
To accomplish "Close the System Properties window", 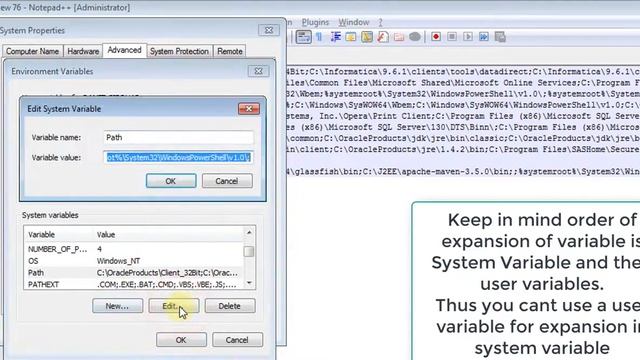I will coord(269,30).
